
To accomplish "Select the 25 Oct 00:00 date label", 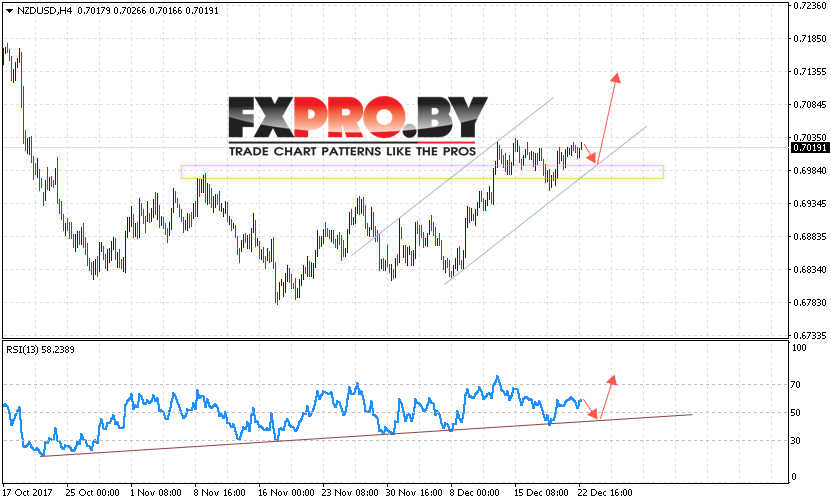I will tap(92, 493).
